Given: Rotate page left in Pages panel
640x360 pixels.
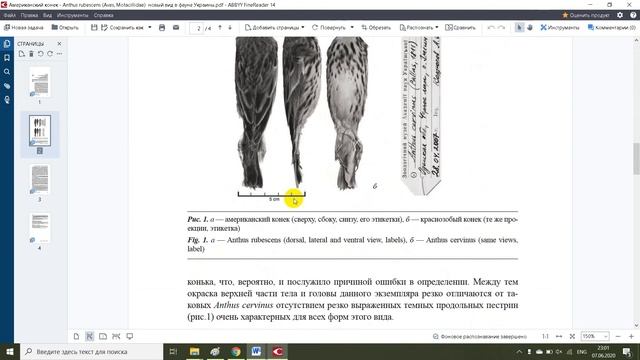Looking at the screenshot, I should coord(40,54).
